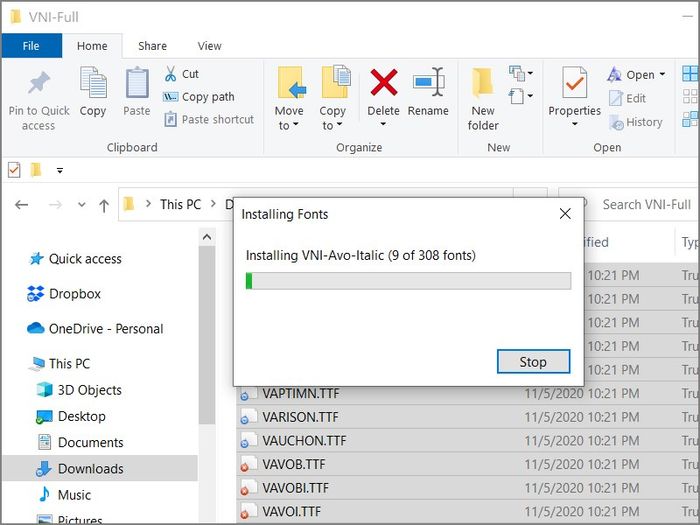Open the File tab
This screenshot has width=700, height=525.
[x=31, y=46]
